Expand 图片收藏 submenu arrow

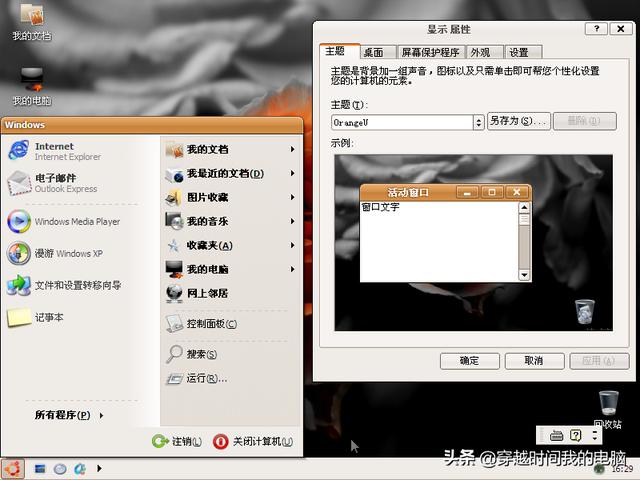tap(292, 198)
